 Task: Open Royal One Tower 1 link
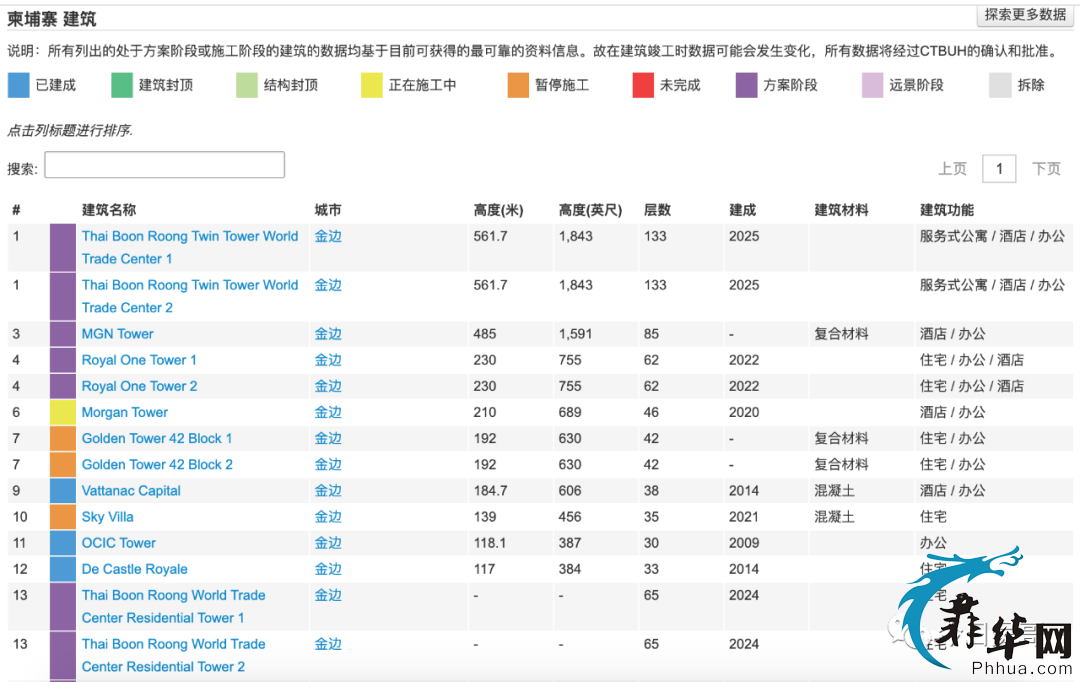point(139,360)
